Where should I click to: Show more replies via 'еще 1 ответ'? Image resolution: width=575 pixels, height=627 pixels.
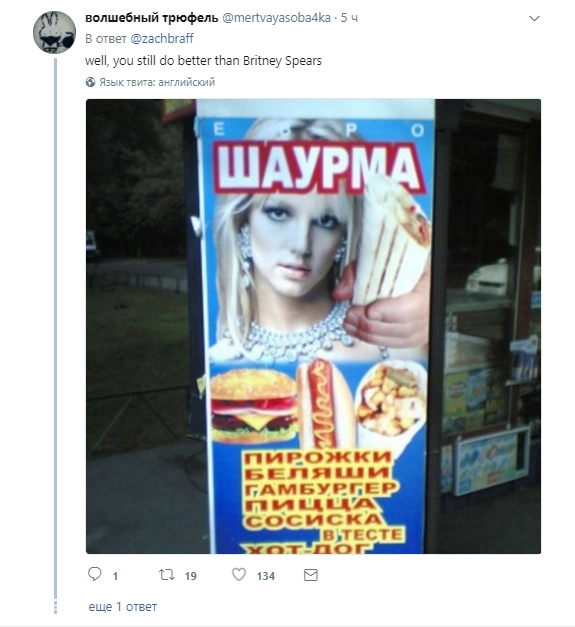pyautogui.click(x=123, y=607)
